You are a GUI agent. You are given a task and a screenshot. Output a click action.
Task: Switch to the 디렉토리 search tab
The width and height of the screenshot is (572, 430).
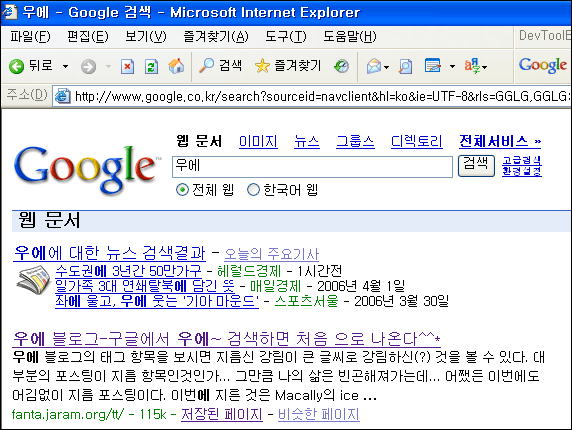[417, 141]
